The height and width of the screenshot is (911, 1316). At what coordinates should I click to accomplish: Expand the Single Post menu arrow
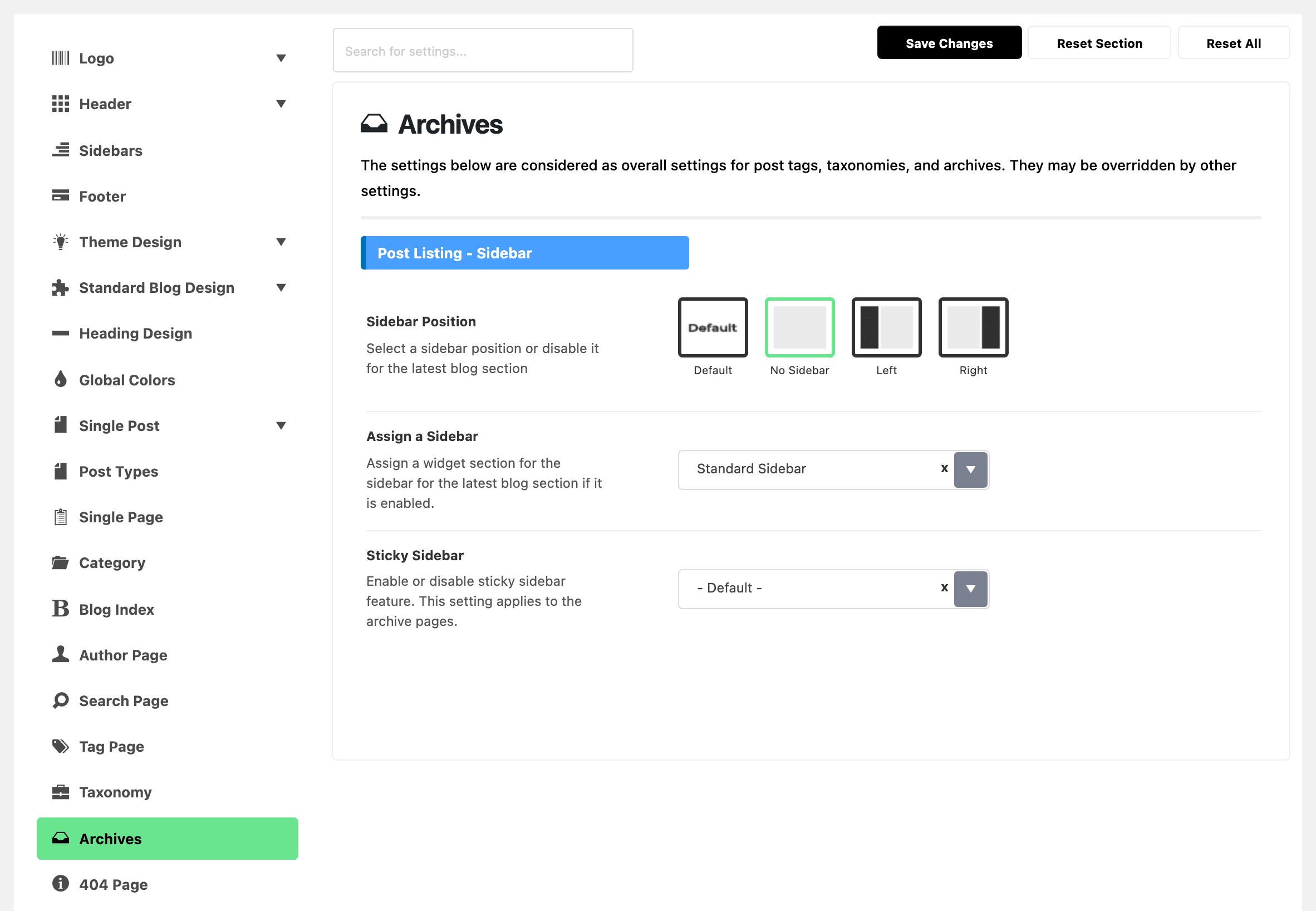(x=281, y=426)
